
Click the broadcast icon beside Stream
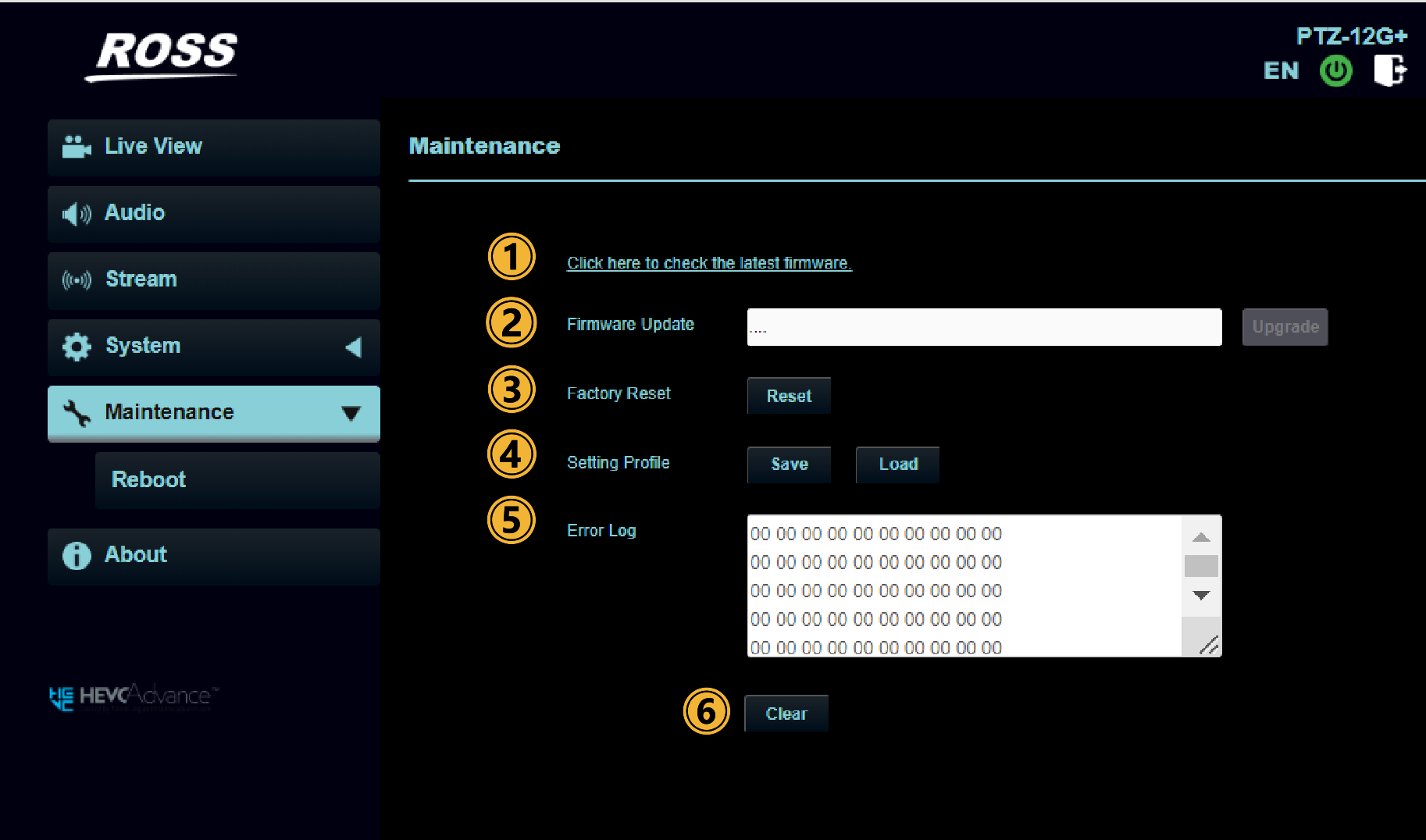(x=77, y=279)
